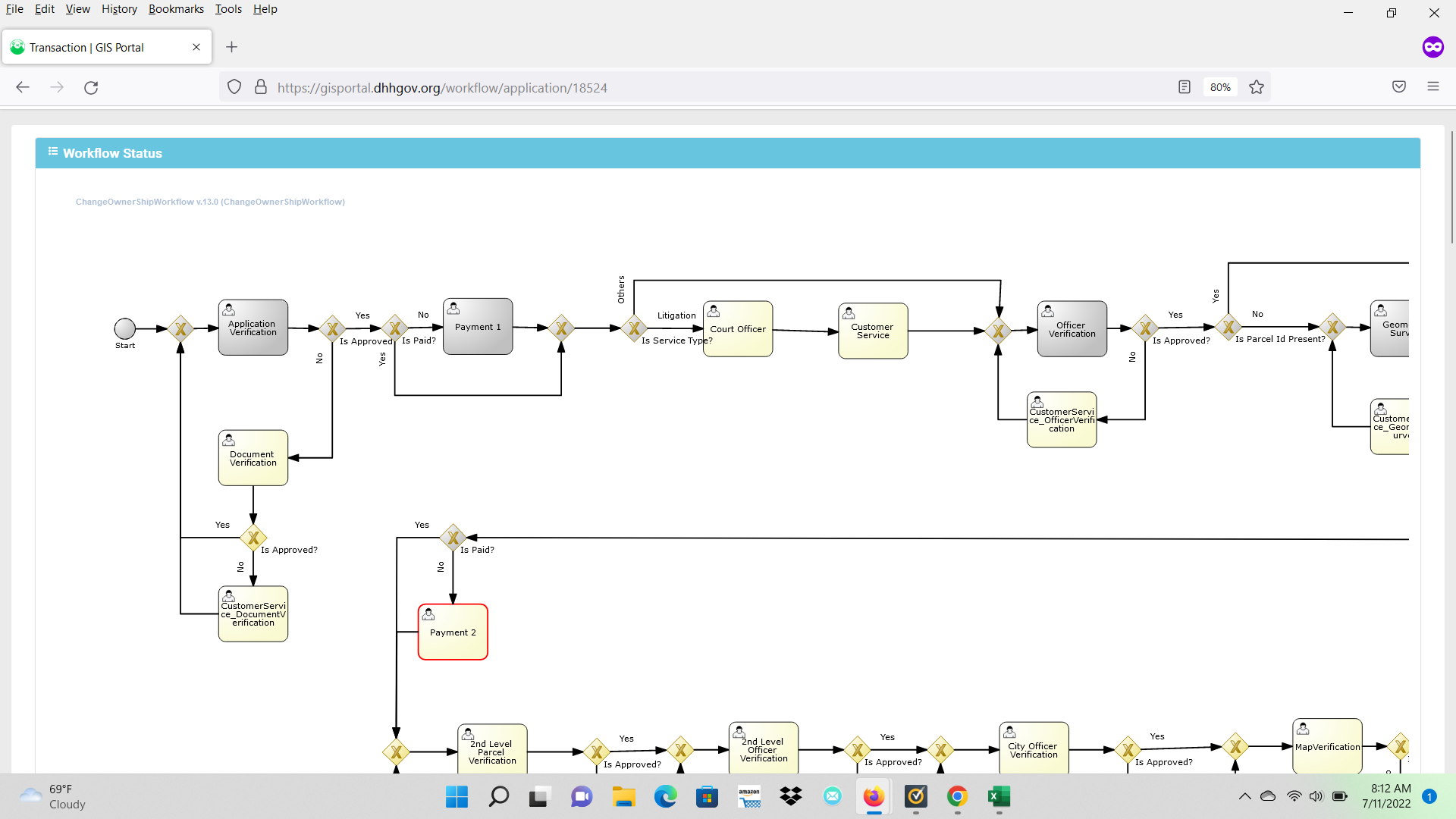Screen dimensions: 1456x819
Task: Select the red-highlighted Payment 2 node
Action: click(x=453, y=632)
